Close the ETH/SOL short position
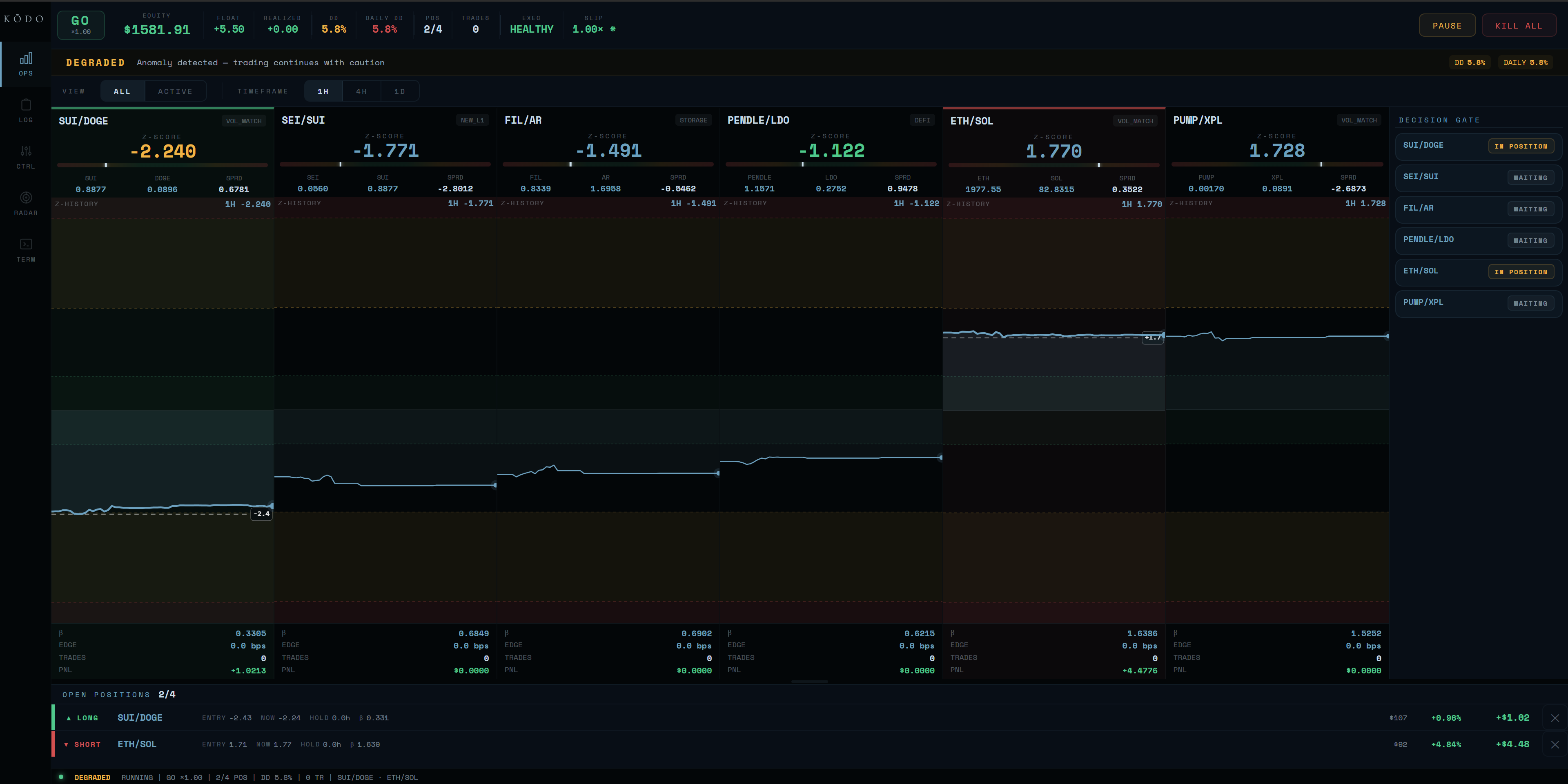This screenshot has height=784, width=1568. coord(1555,744)
